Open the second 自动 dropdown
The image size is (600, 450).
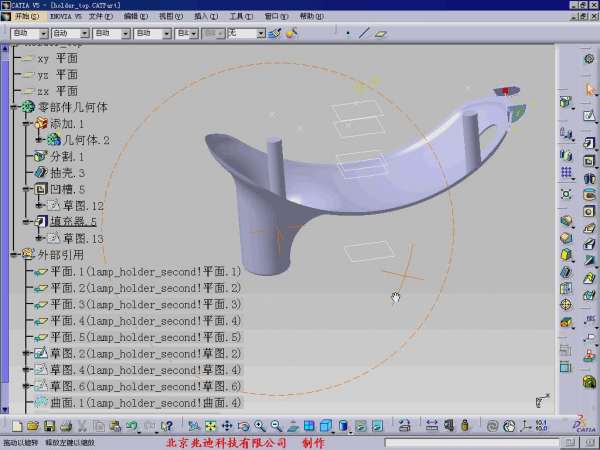click(84, 34)
